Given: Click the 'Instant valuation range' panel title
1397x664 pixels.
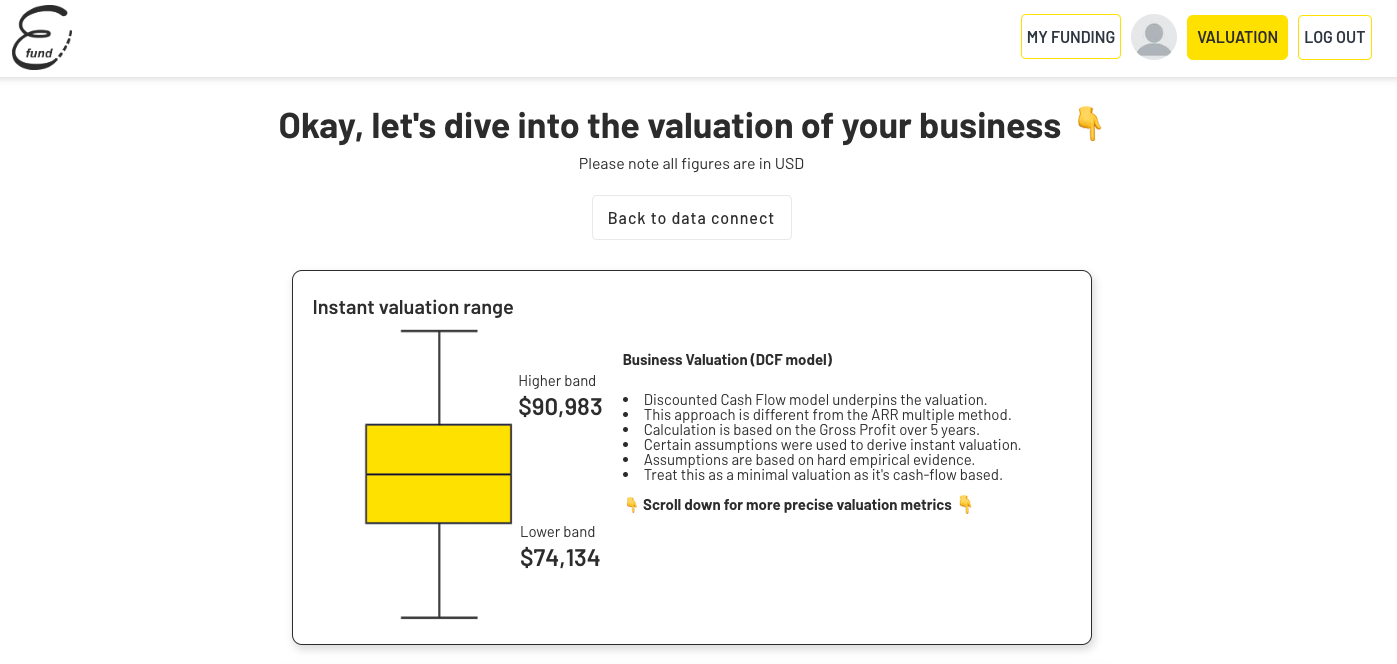Looking at the screenshot, I should pyautogui.click(x=412, y=307).
